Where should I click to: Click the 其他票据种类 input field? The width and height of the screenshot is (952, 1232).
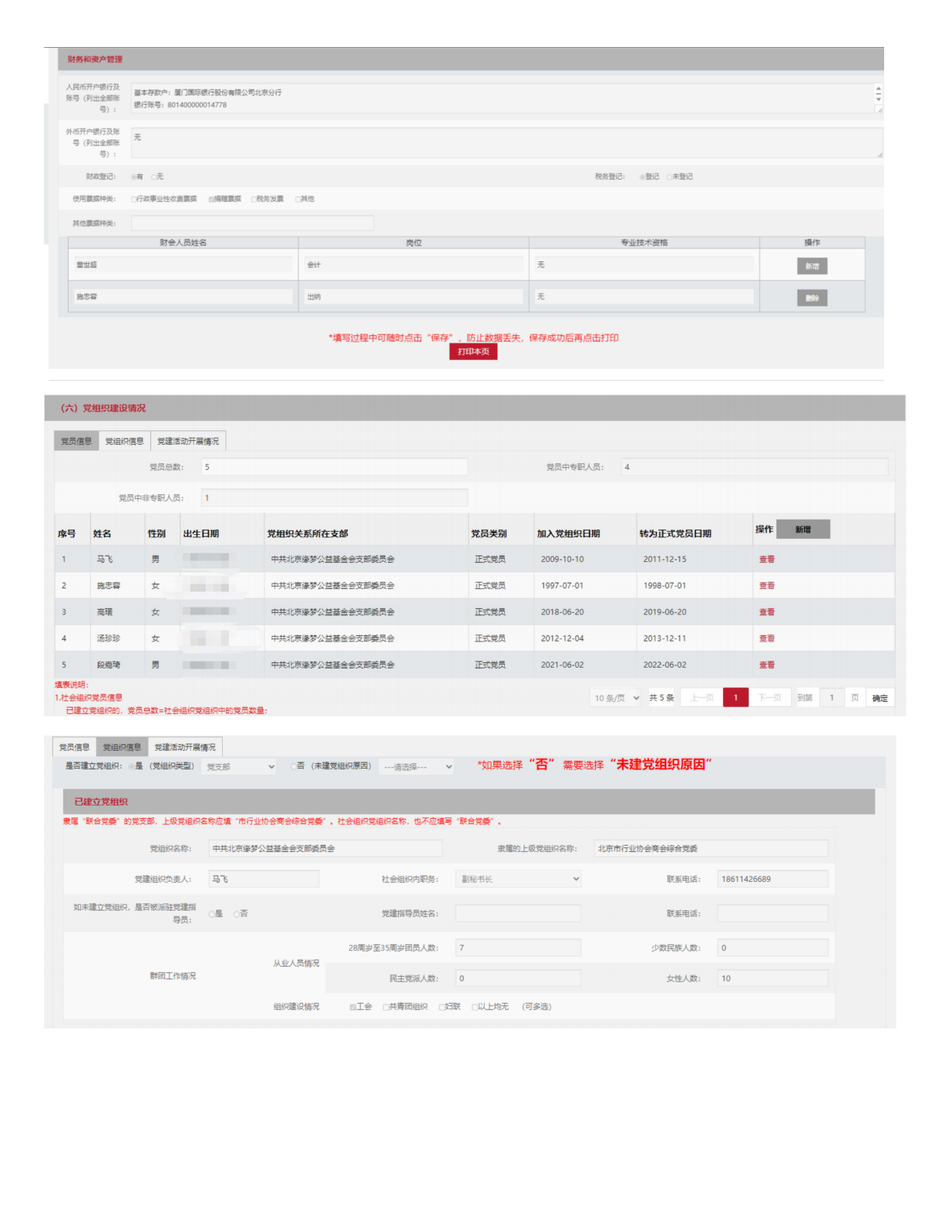(252, 224)
